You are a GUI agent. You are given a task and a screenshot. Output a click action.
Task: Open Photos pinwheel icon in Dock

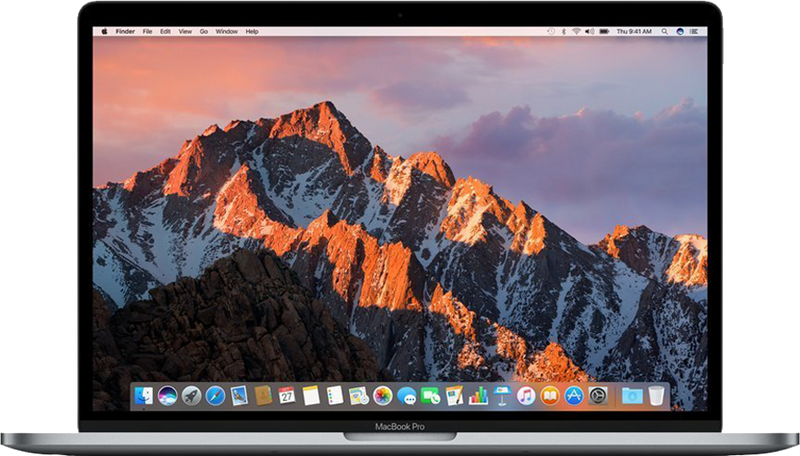pos(383,395)
